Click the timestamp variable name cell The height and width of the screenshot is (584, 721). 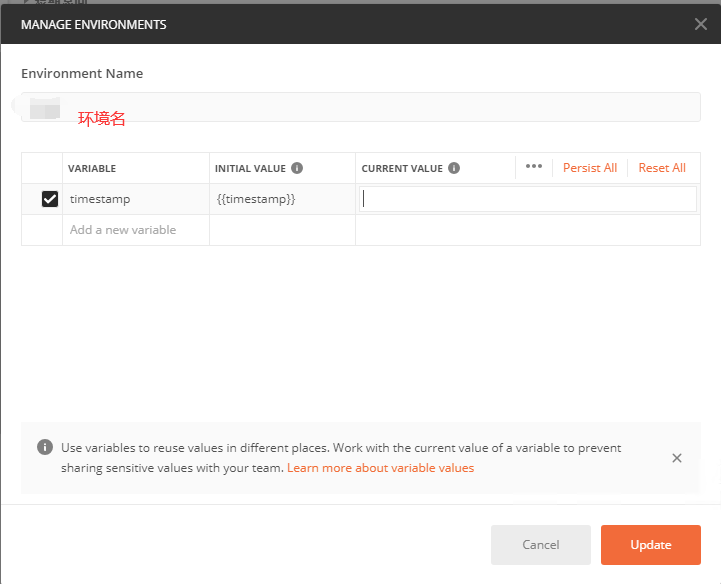[x=136, y=199]
